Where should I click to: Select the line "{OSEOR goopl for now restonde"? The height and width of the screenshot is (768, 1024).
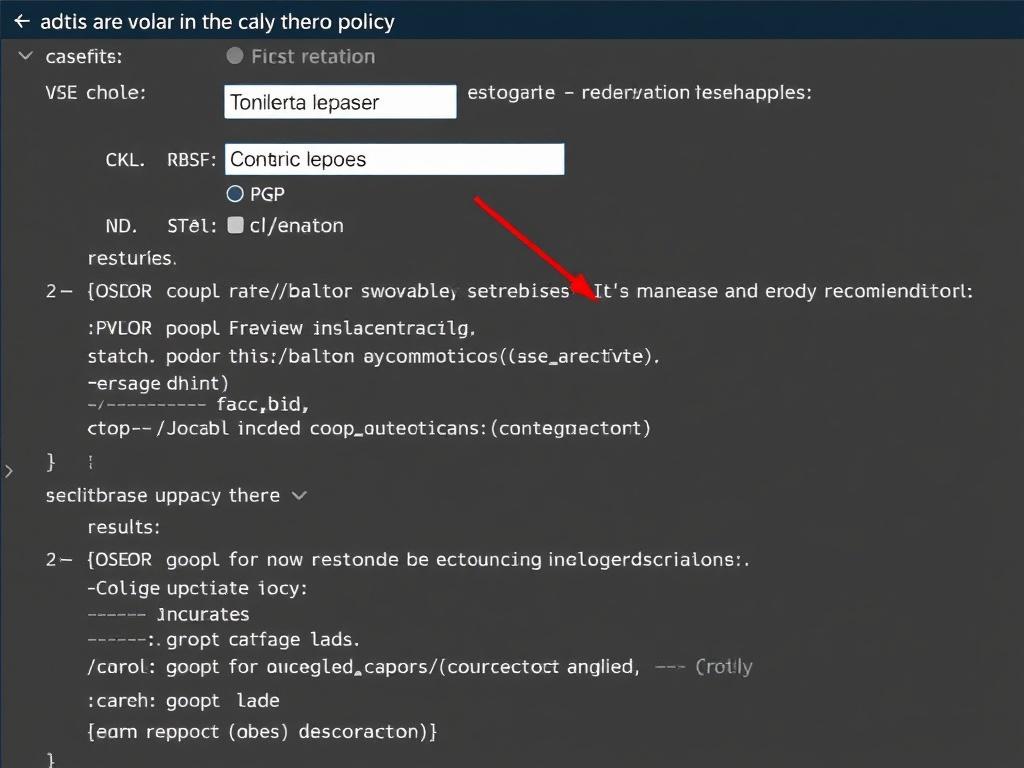coord(418,560)
